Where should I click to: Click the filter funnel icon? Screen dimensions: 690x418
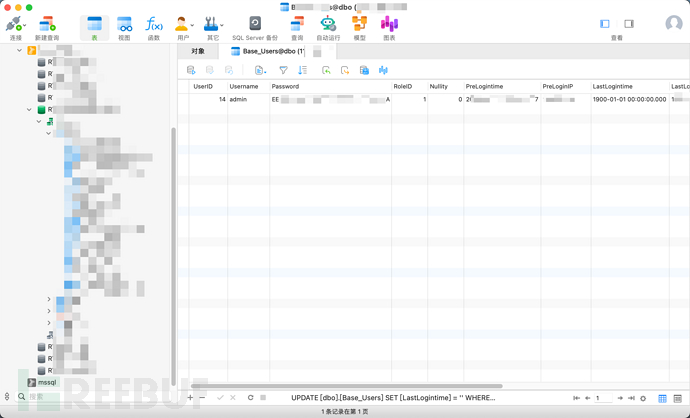[283, 70]
